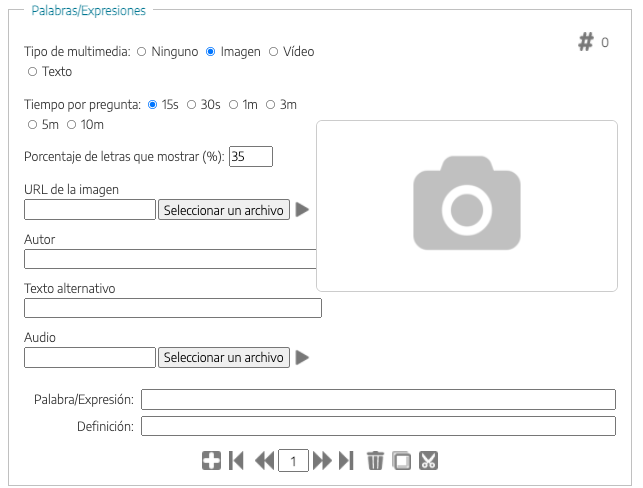Screen dimensions: 643x488
Task: Go to the first word entry
Action: pyautogui.click(x=237, y=460)
